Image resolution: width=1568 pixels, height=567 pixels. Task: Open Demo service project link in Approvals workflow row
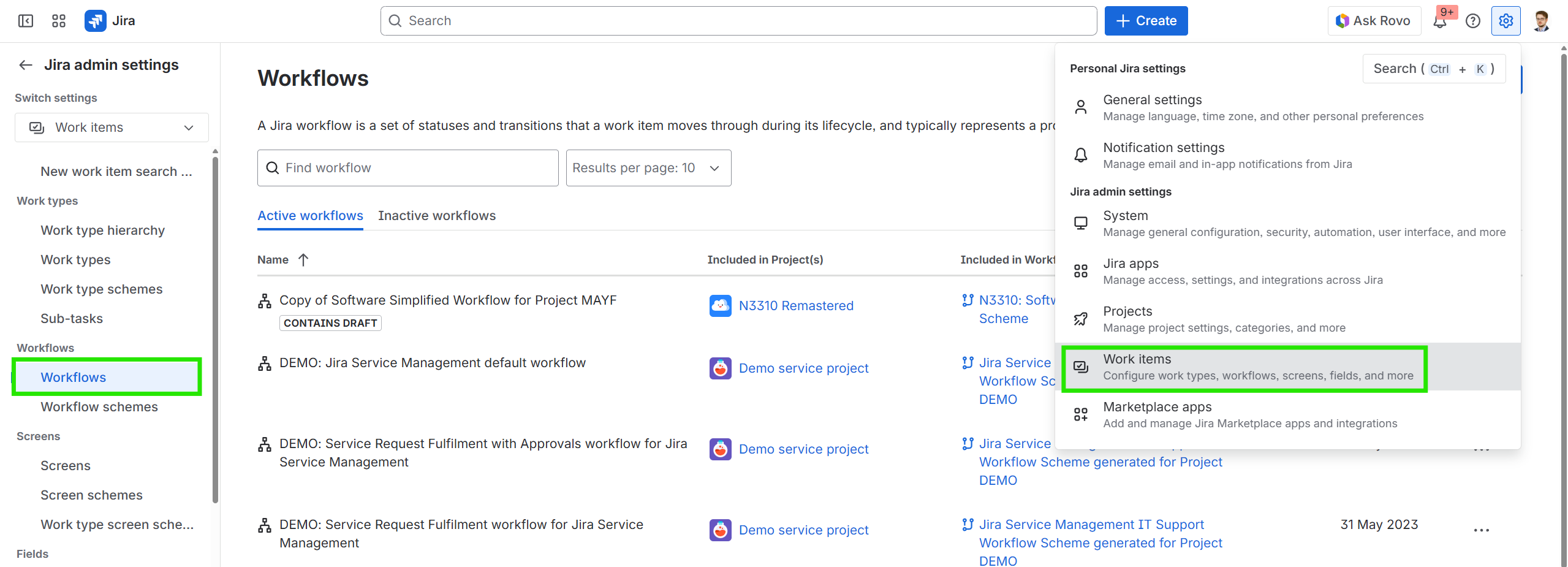pyautogui.click(x=803, y=449)
